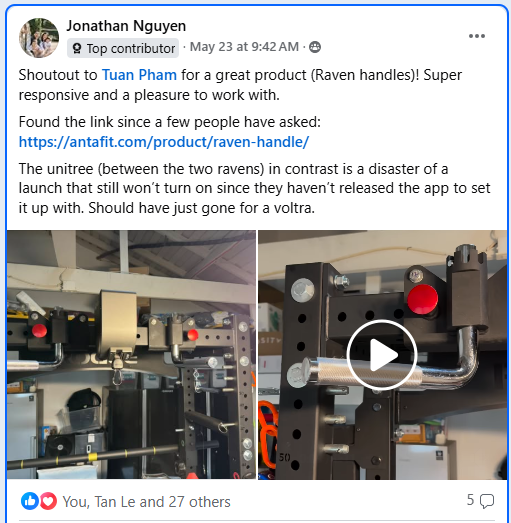Click the May 23 at 9:42 AM timestamp
The image size is (511, 523).
[x=244, y=47]
